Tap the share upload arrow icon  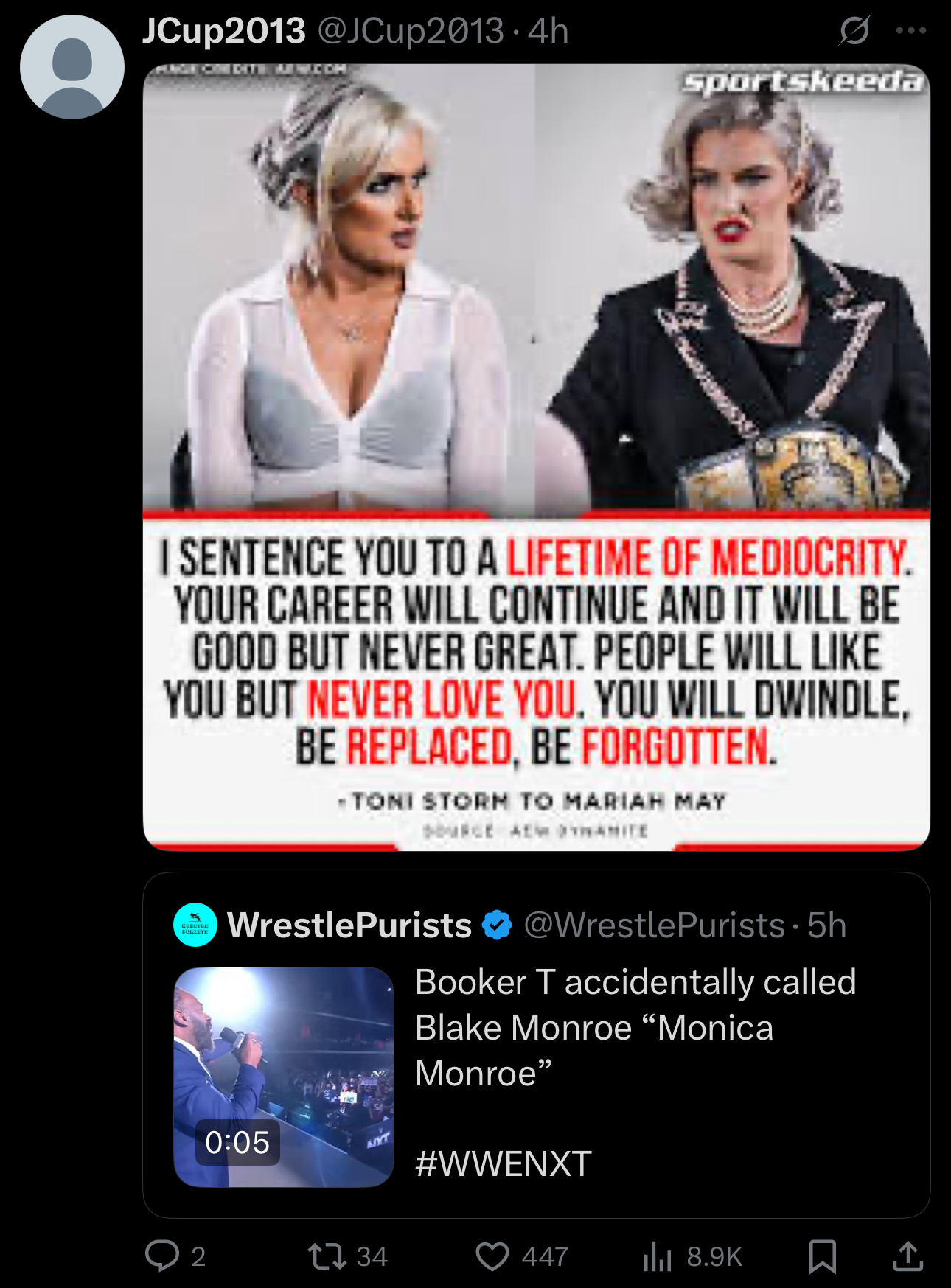[x=908, y=1256]
